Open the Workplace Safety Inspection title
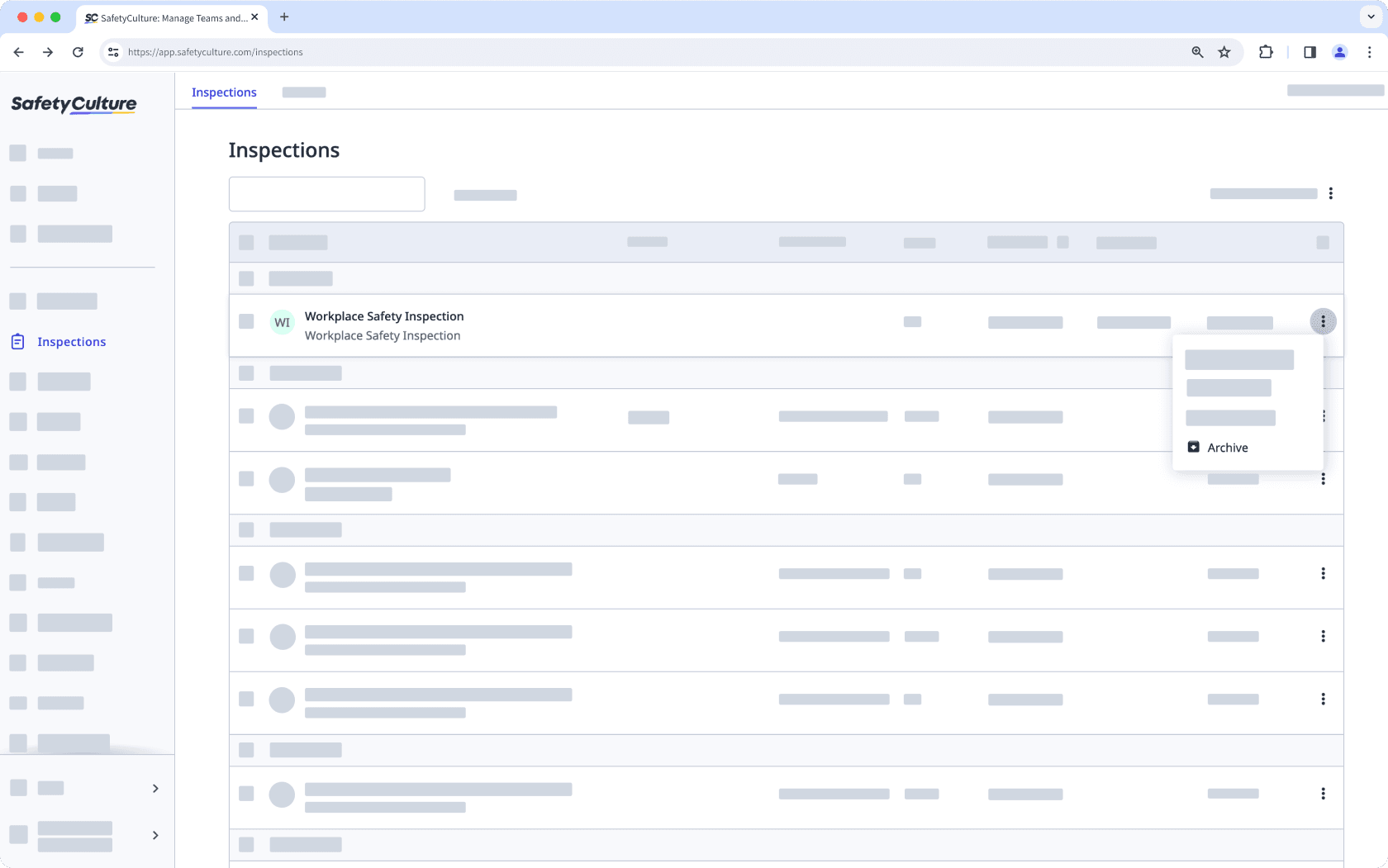The width and height of the screenshot is (1388, 868). pyautogui.click(x=384, y=316)
